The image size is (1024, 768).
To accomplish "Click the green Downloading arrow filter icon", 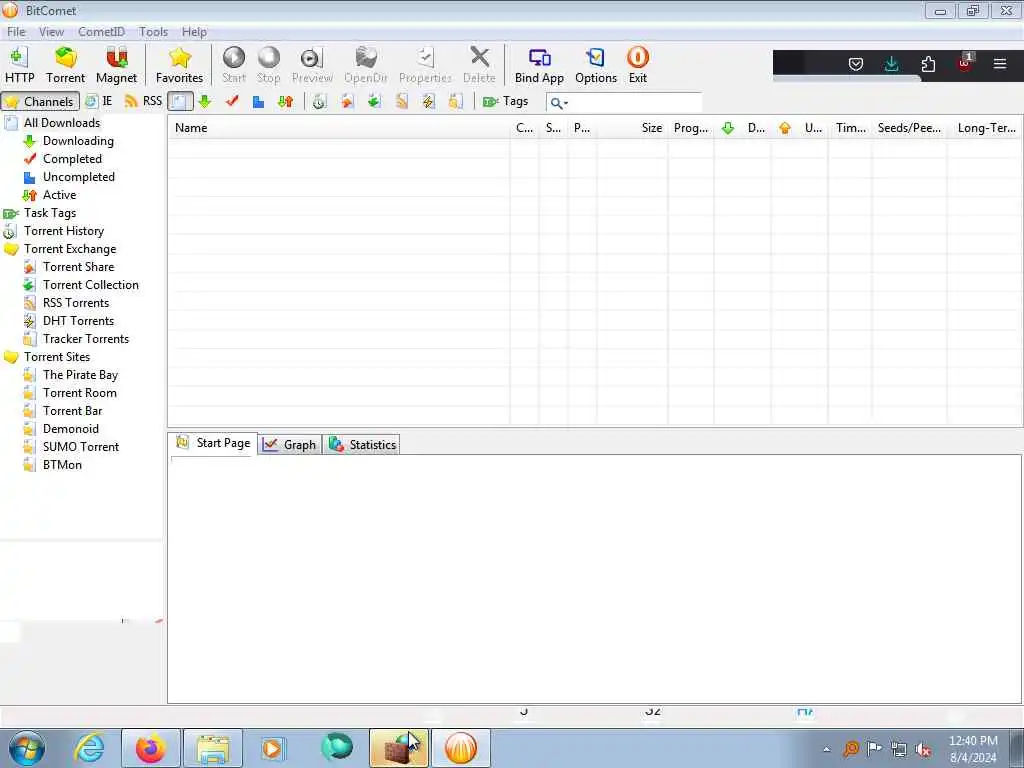I will click(x=204, y=101).
